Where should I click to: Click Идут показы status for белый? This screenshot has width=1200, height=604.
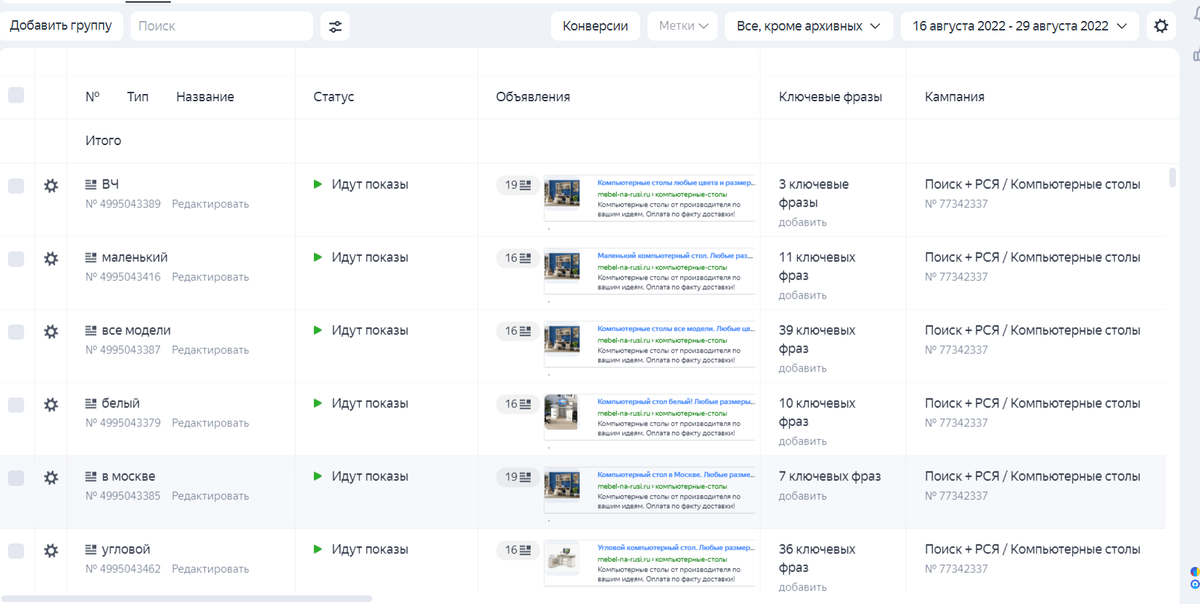point(370,403)
